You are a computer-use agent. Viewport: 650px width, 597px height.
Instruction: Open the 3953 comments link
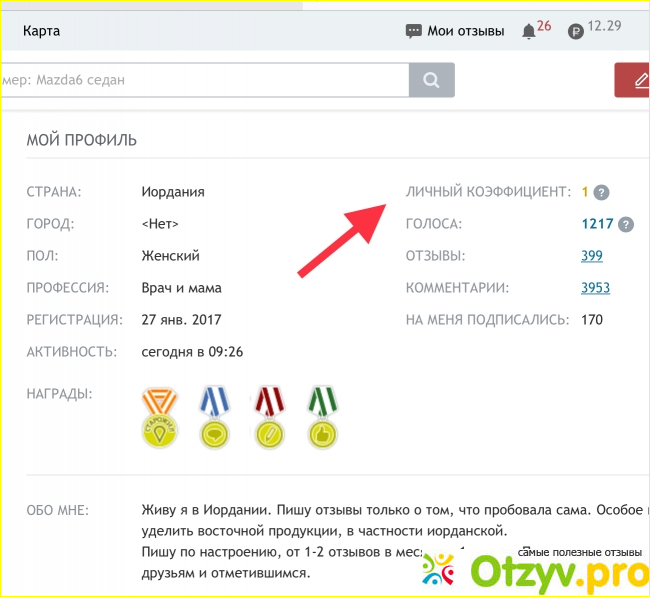click(x=595, y=288)
